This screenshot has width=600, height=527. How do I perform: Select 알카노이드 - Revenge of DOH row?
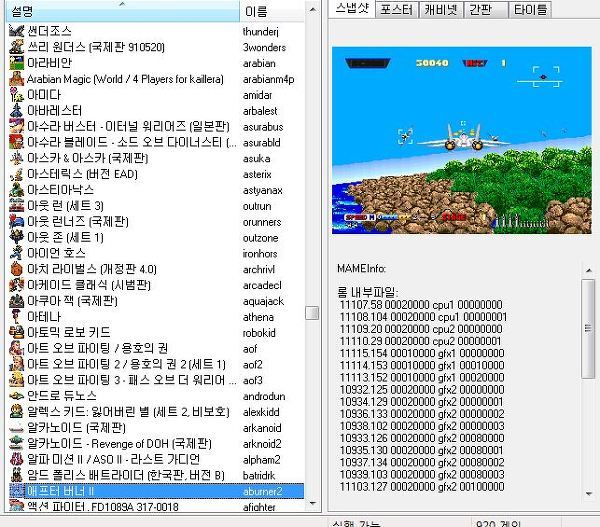tap(156, 444)
